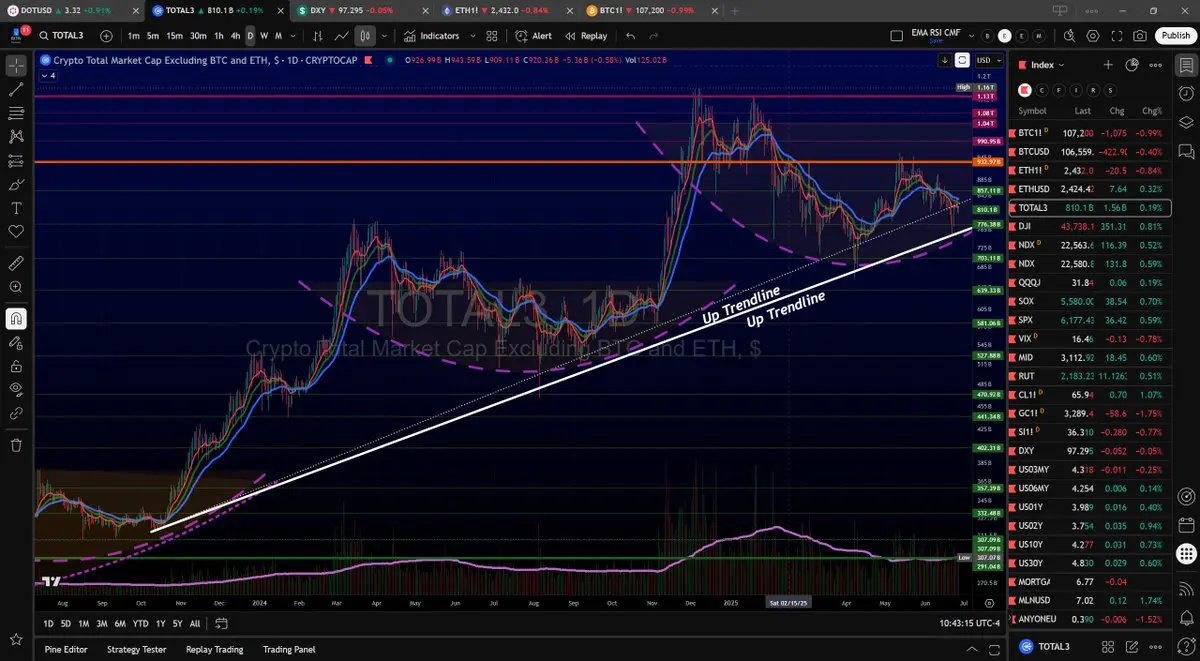Open the chart layout selector square icon
Screen dimensions: 1200x661
click(896, 36)
